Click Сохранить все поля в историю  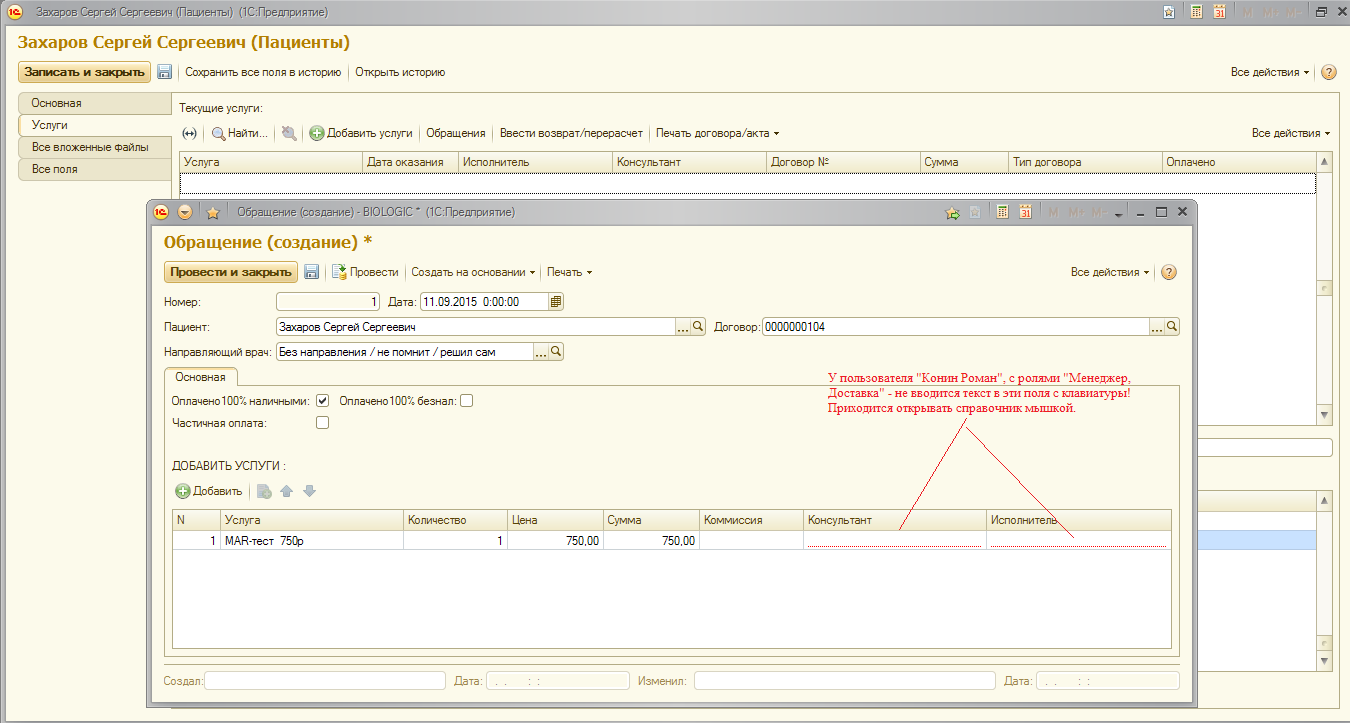click(263, 72)
